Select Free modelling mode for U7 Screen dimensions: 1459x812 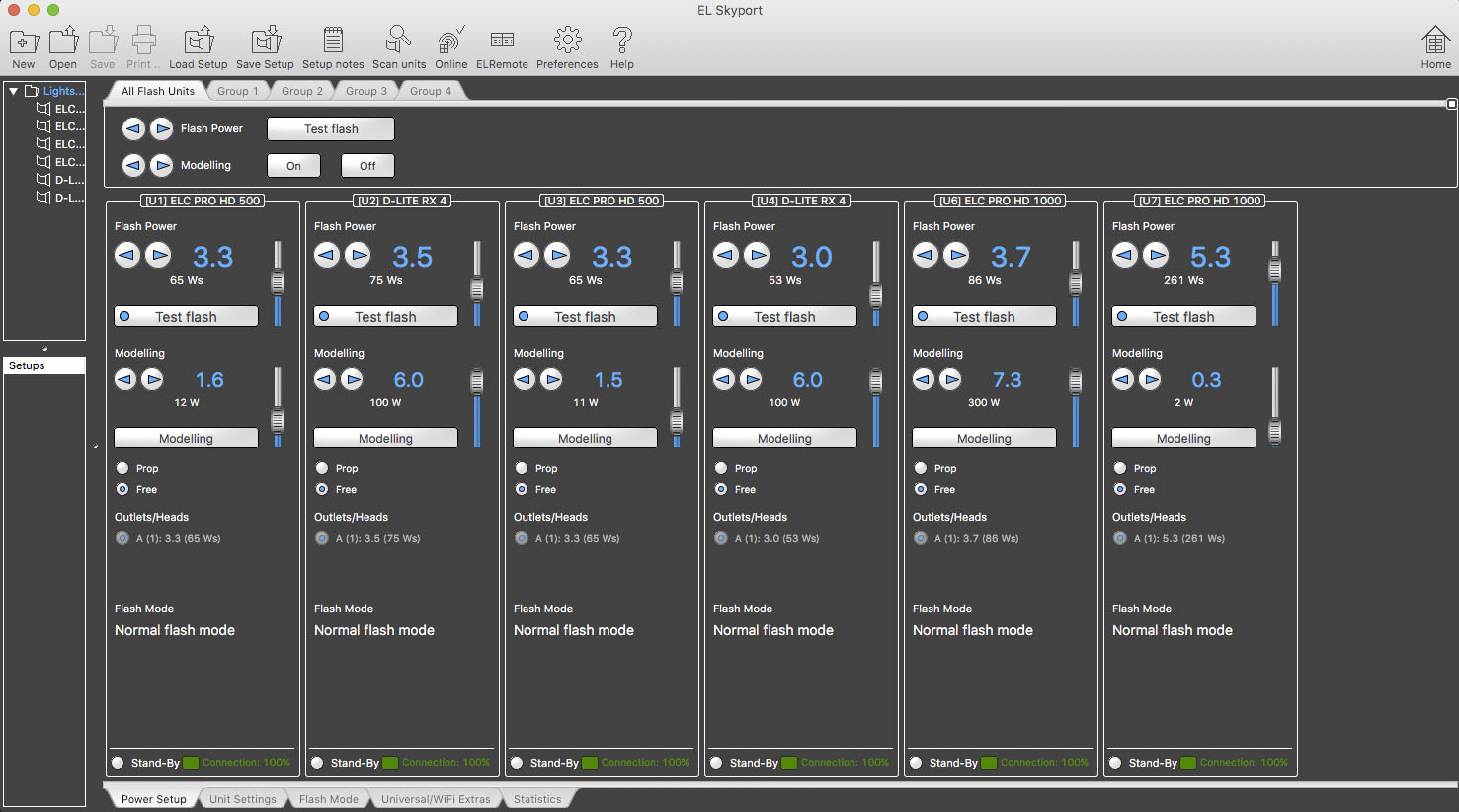point(1120,489)
